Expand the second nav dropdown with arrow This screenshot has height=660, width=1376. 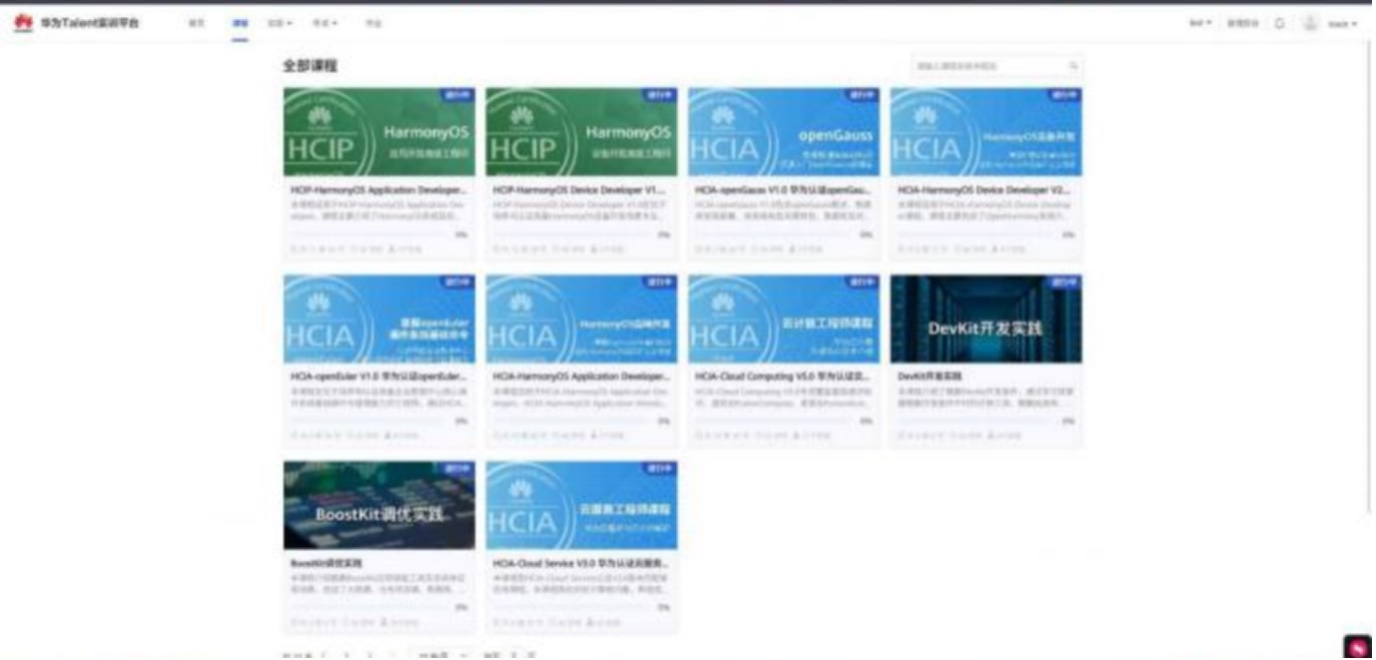[325, 23]
